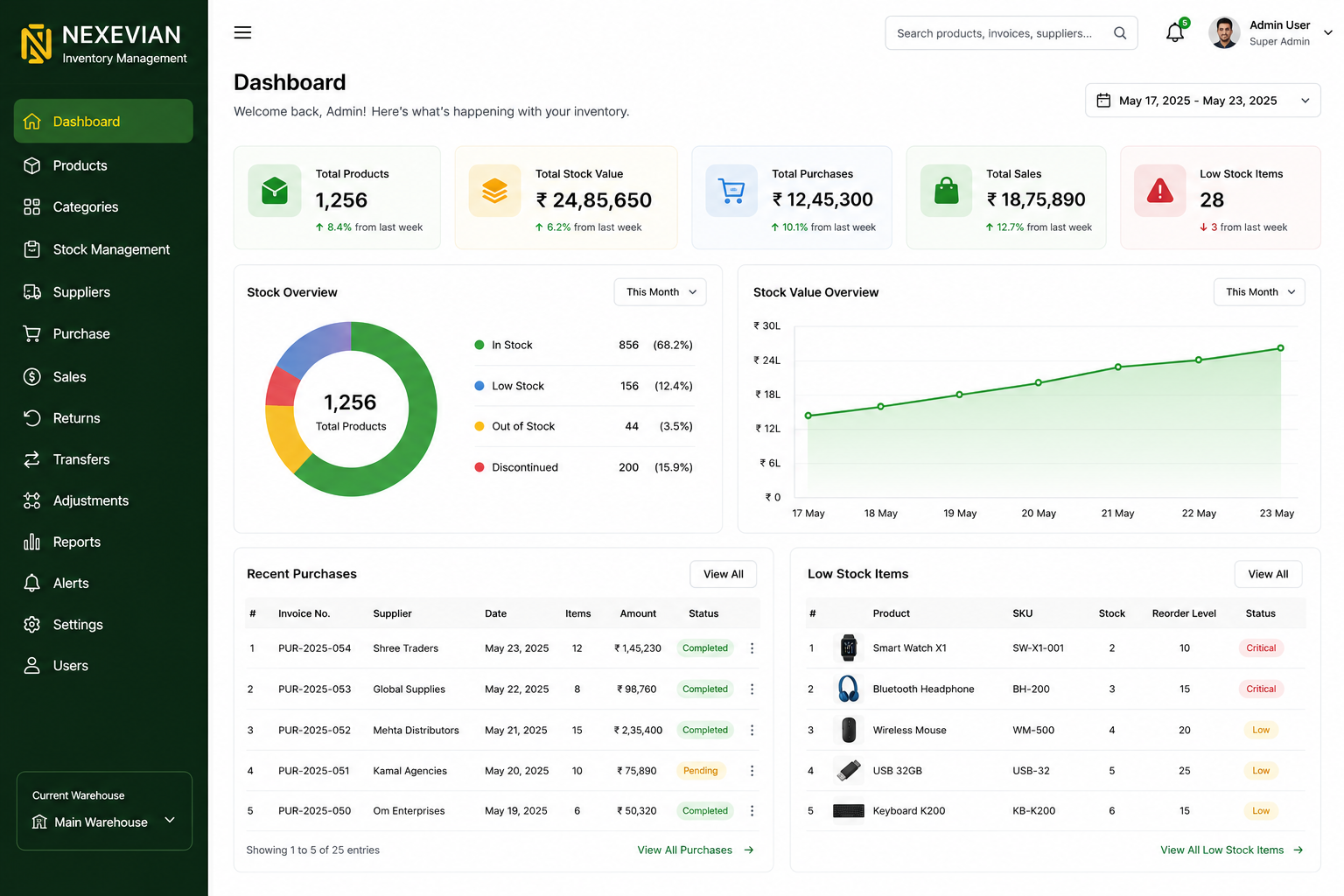
Task: Click the Total Purchases cart icon
Action: [x=731, y=190]
